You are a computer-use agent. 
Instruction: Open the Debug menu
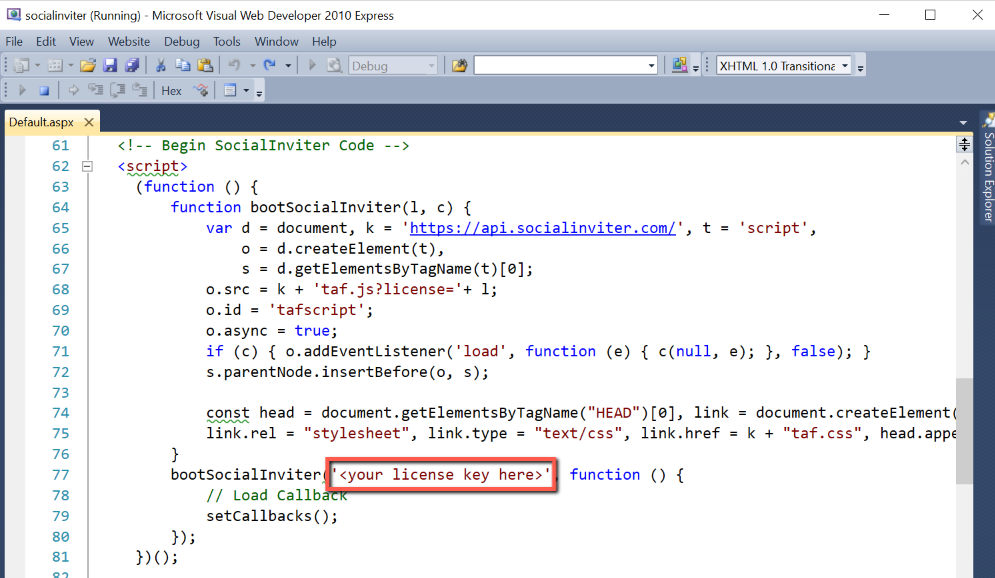click(181, 41)
